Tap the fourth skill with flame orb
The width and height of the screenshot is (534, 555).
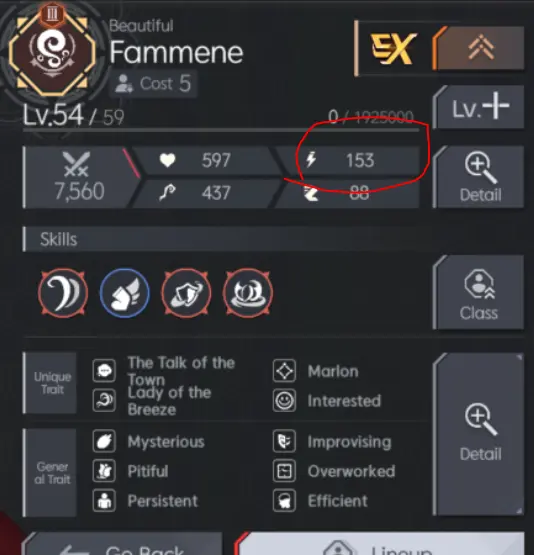248,293
